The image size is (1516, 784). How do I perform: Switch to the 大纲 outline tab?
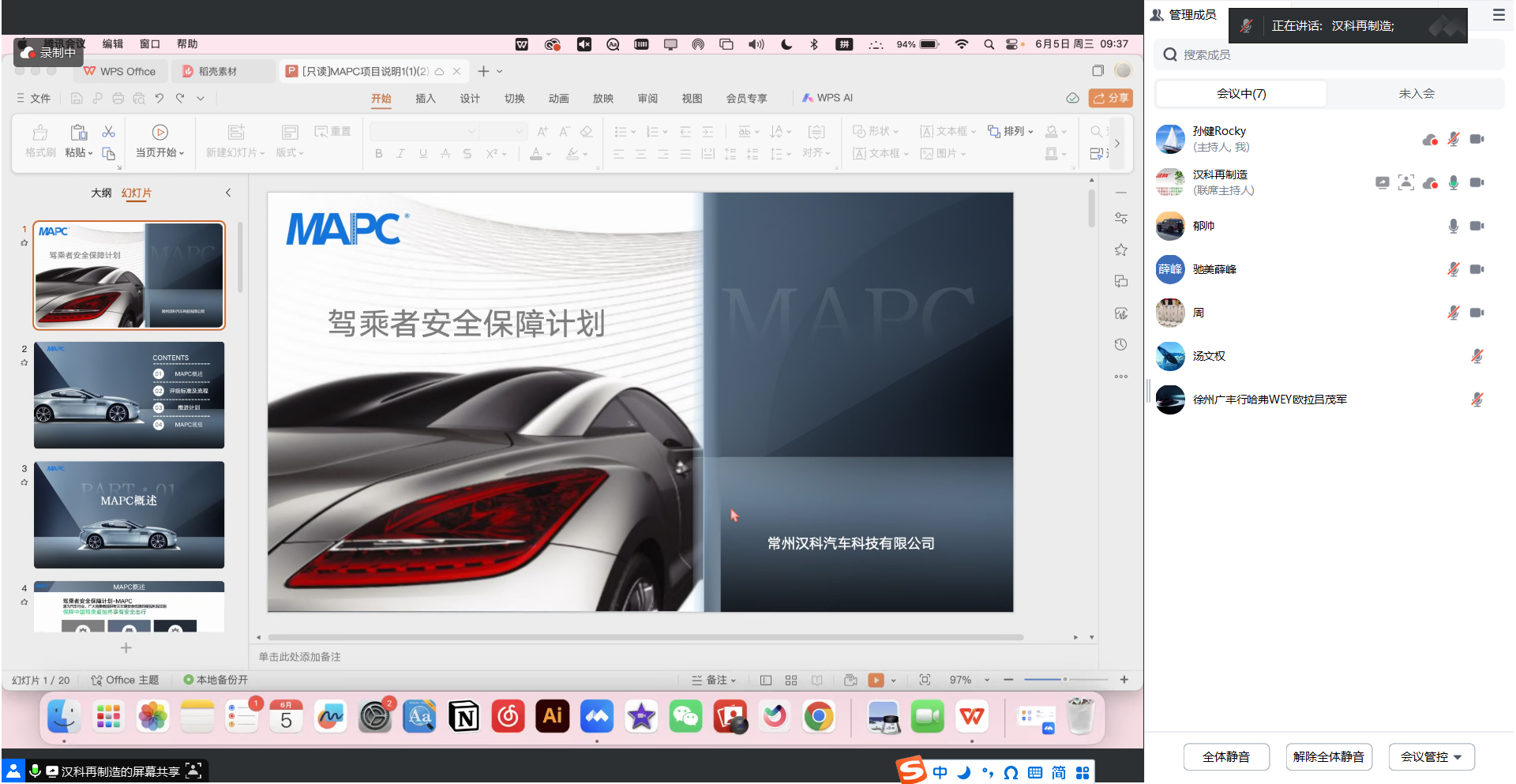click(101, 193)
